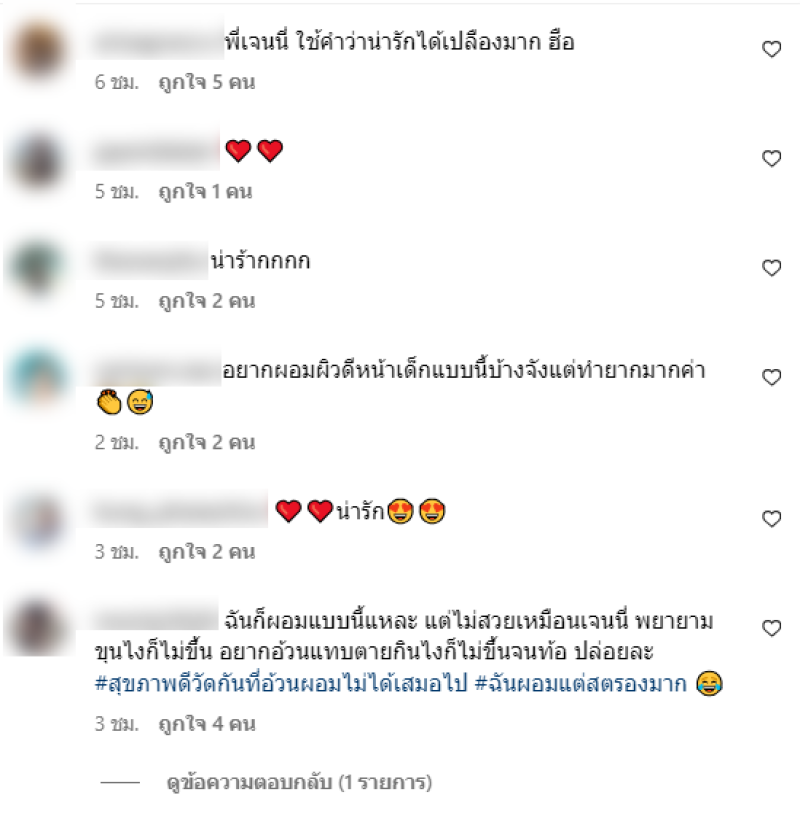Like the ฉันก็ผอมแบบนี้แหละ comment
Screen dimensions: 800x830
(x=771, y=628)
